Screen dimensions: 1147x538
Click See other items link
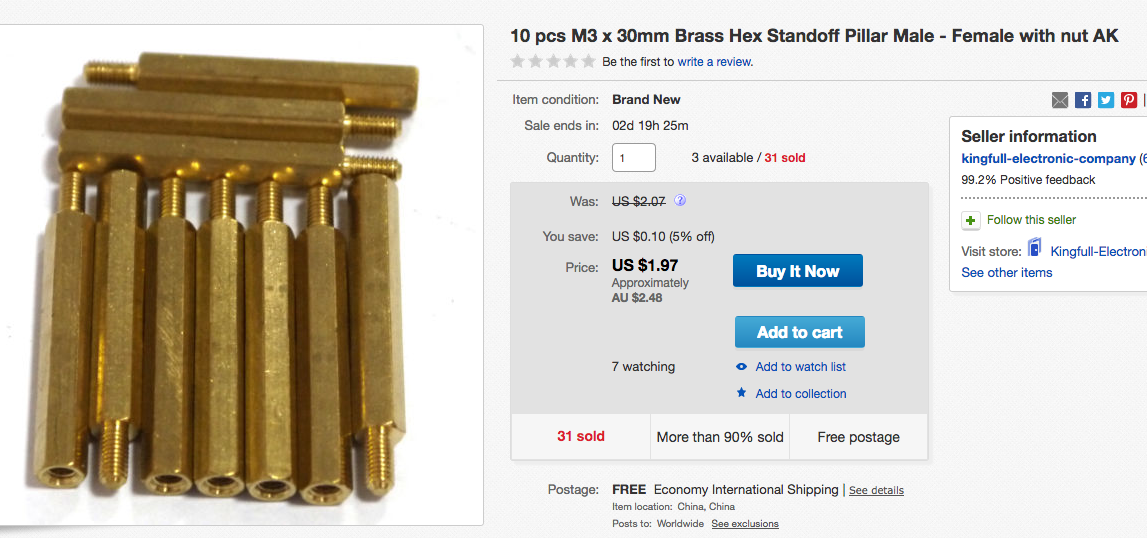(1006, 272)
